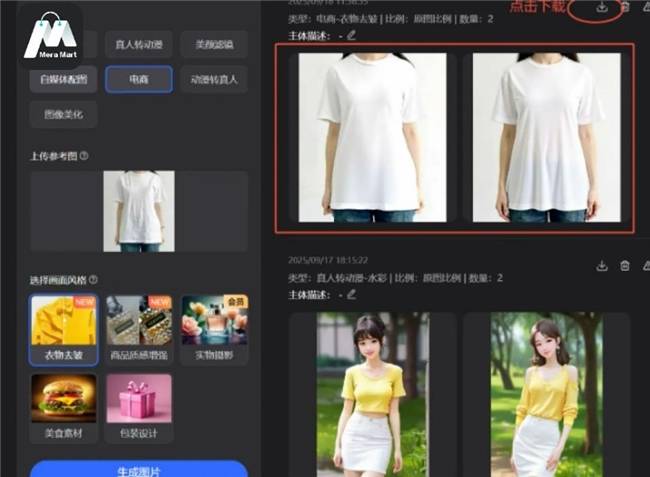Choose the 动漫转真人 category
The width and height of the screenshot is (650, 477).
pos(213,79)
